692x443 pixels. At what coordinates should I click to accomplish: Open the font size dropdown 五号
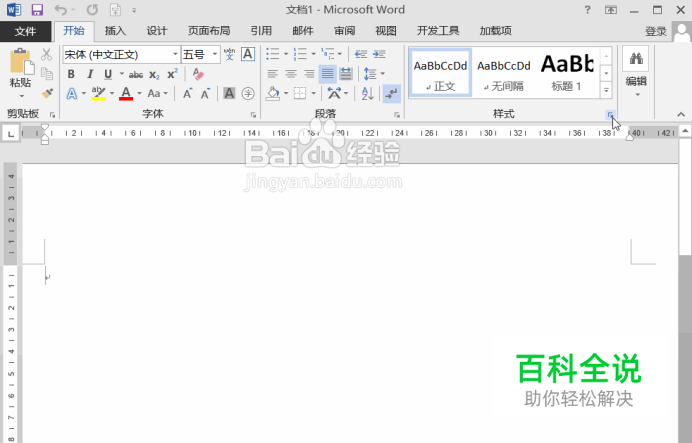pos(215,54)
